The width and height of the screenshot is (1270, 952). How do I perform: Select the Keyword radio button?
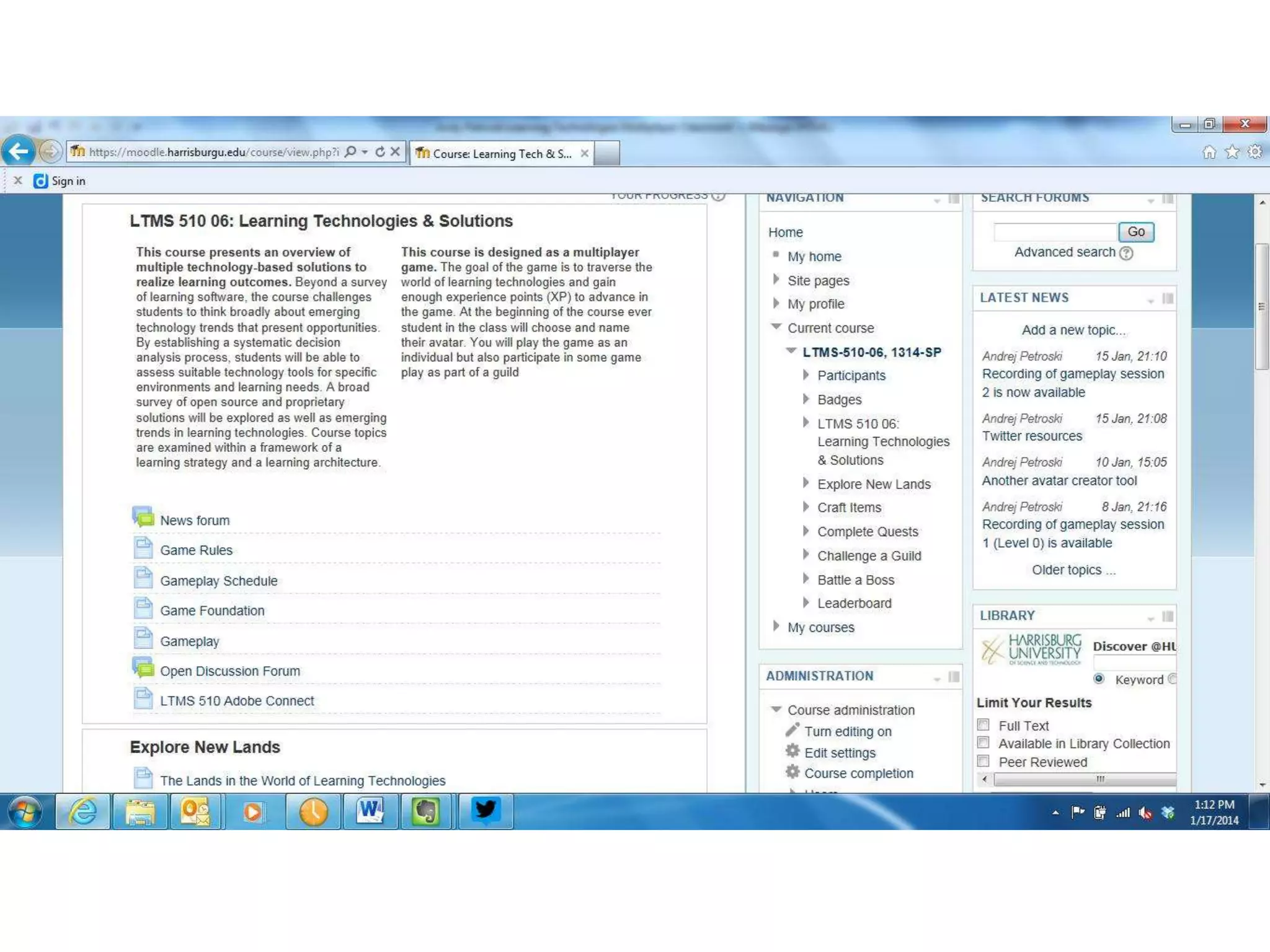[1099, 679]
